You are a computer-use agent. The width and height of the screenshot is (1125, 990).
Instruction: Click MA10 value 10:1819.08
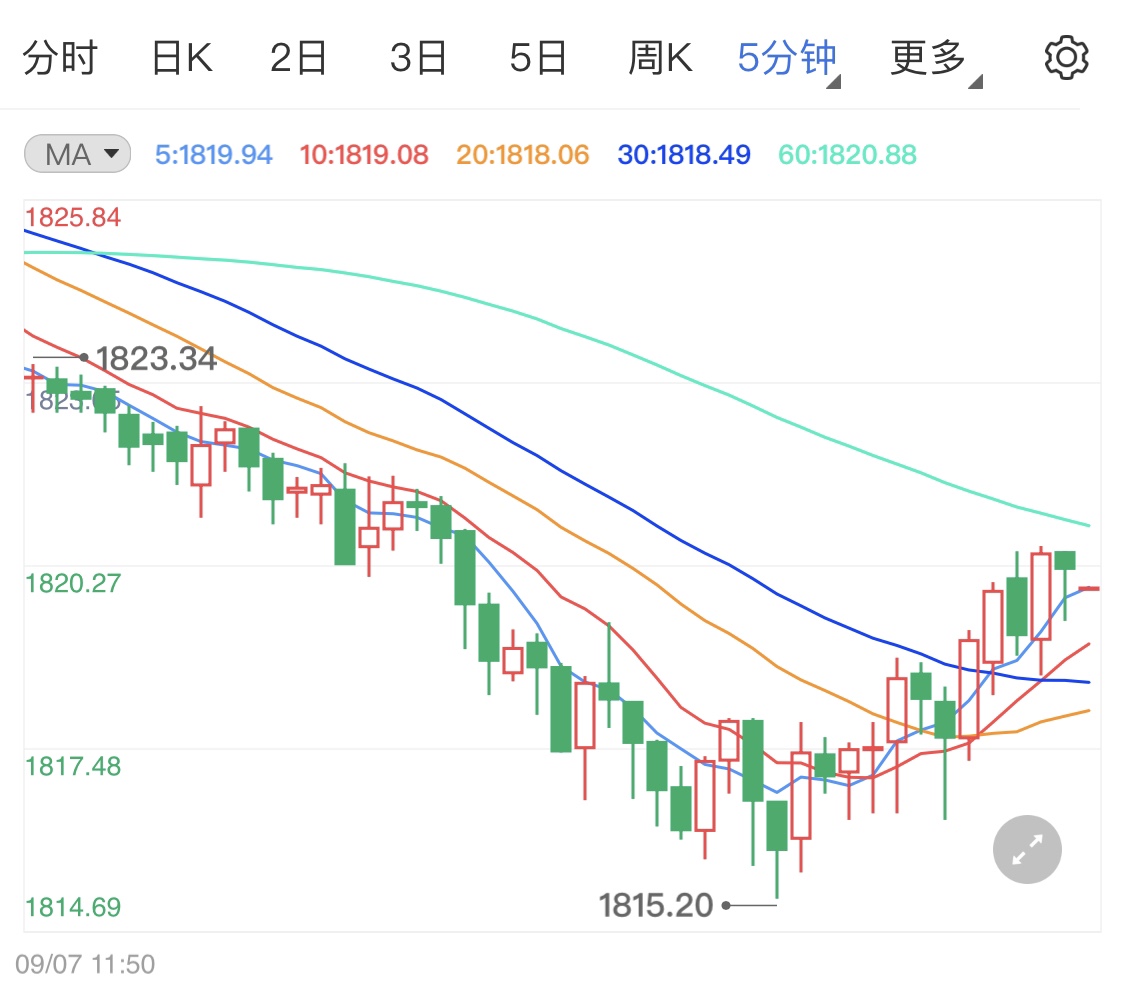364,154
